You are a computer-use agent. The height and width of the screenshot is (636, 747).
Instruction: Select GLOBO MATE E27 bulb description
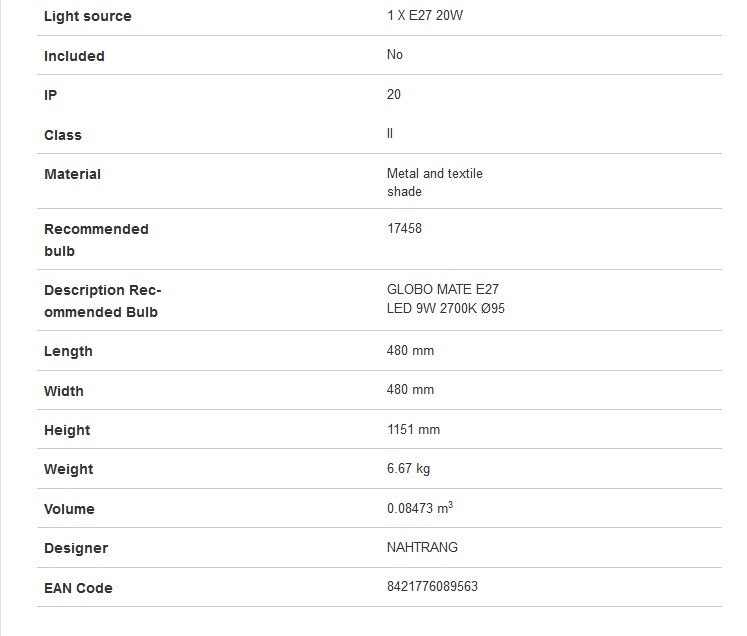(x=445, y=299)
